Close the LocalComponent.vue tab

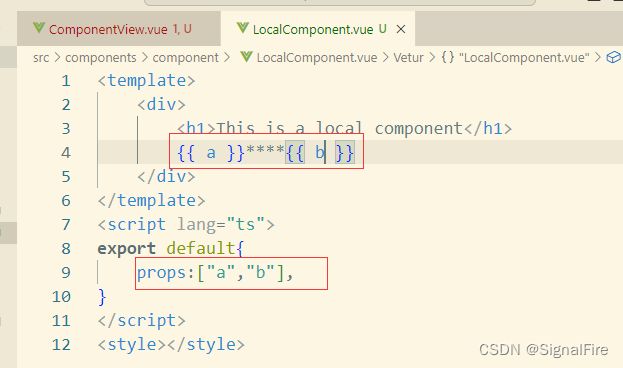401,29
